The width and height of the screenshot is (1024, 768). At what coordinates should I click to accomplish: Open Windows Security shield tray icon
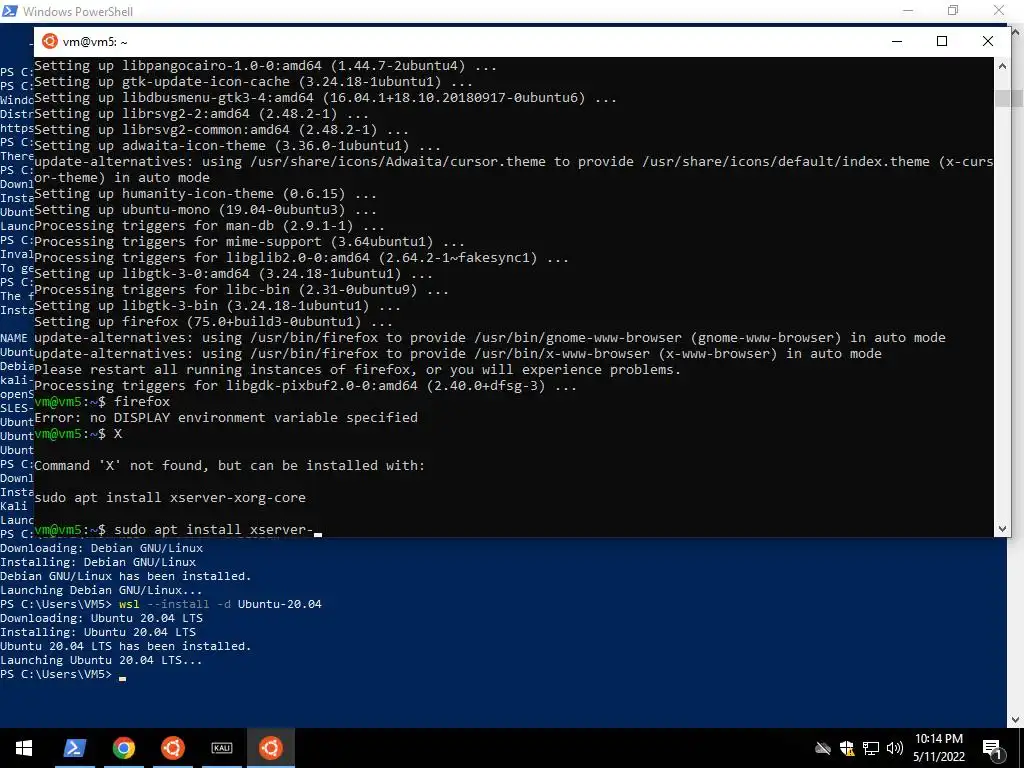pyautogui.click(x=847, y=748)
